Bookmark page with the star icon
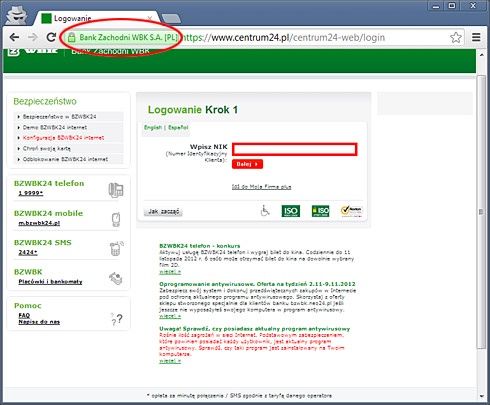Viewport: 490px width, 405px height. coord(456,37)
